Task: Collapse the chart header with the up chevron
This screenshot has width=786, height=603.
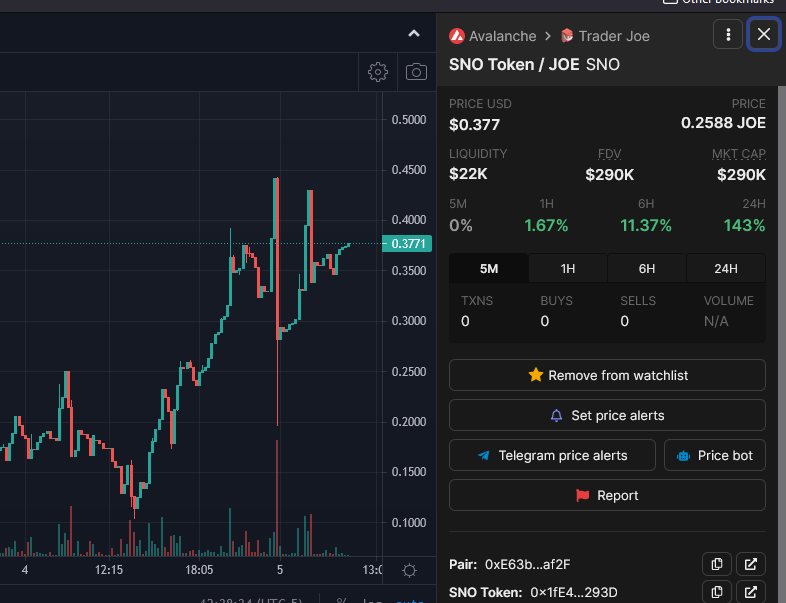Action: click(x=414, y=34)
